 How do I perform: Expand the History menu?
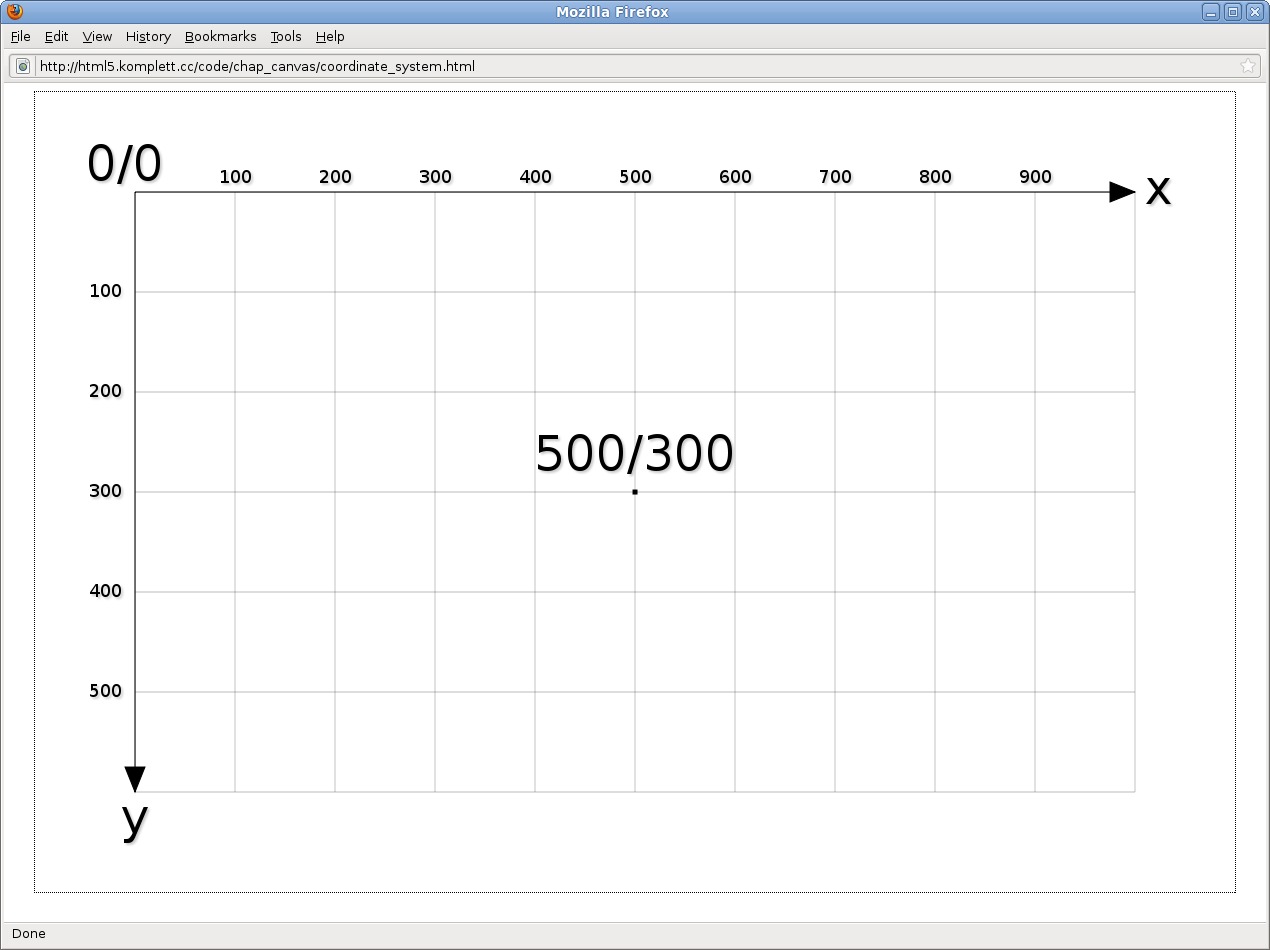(148, 36)
